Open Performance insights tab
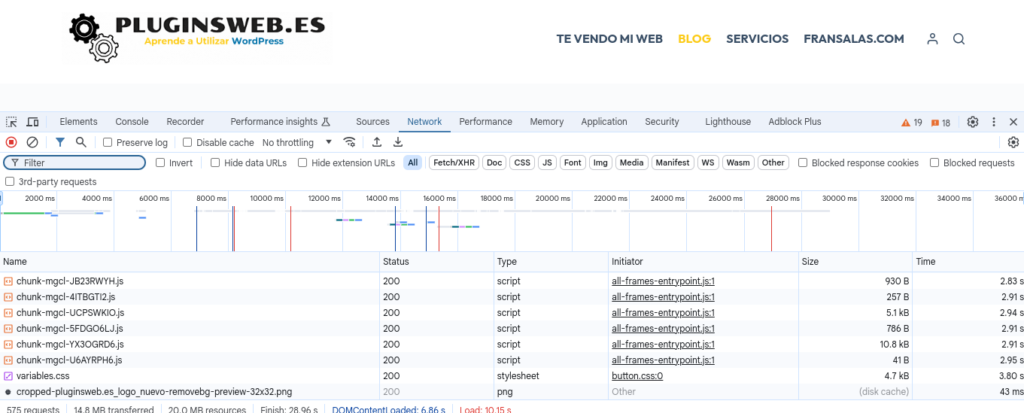Screen dimensions: 1024x413 tap(280, 122)
